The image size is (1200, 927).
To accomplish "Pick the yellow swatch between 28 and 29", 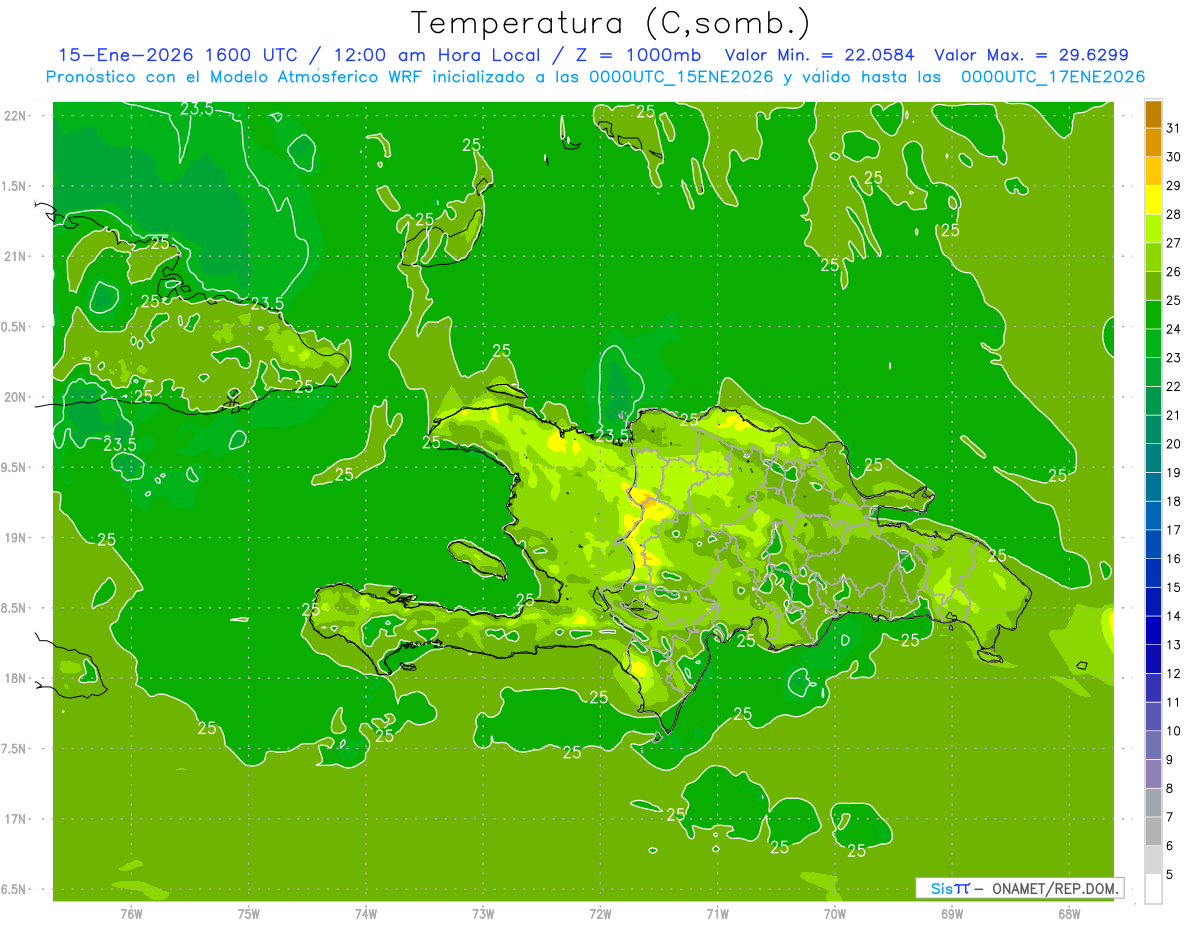I will (1153, 200).
